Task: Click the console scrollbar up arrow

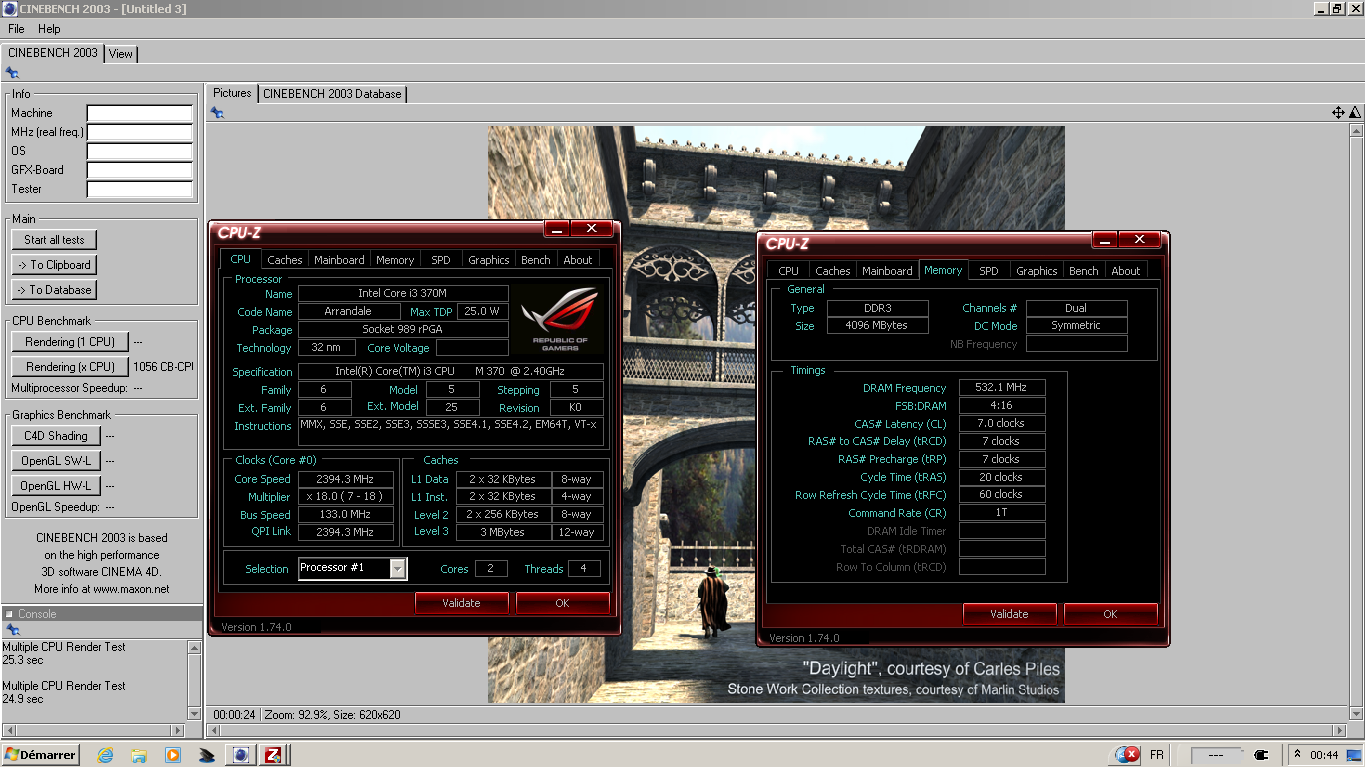Action: (195, 648)
